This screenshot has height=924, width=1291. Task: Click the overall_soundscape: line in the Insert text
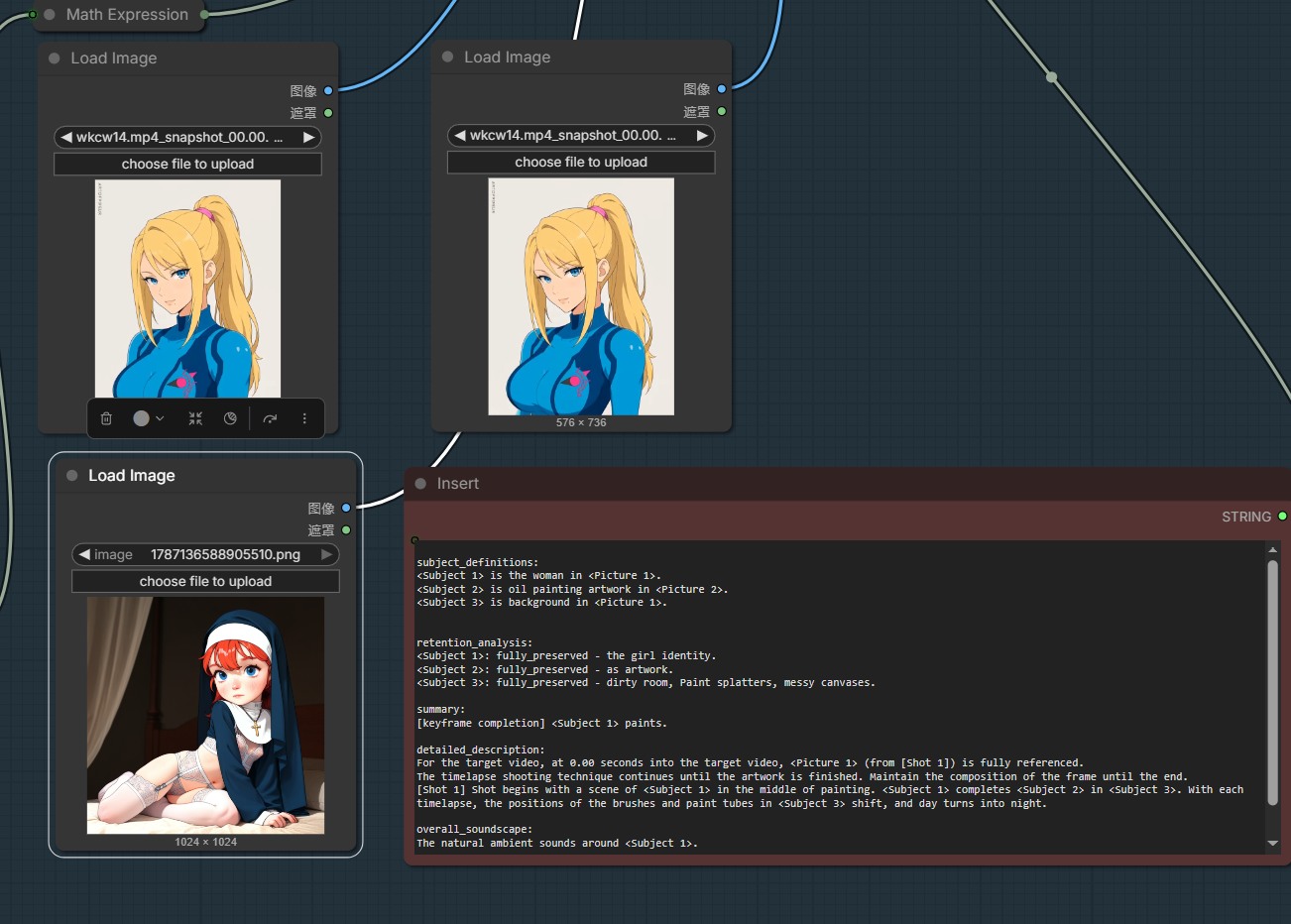(x=474, y=830)
